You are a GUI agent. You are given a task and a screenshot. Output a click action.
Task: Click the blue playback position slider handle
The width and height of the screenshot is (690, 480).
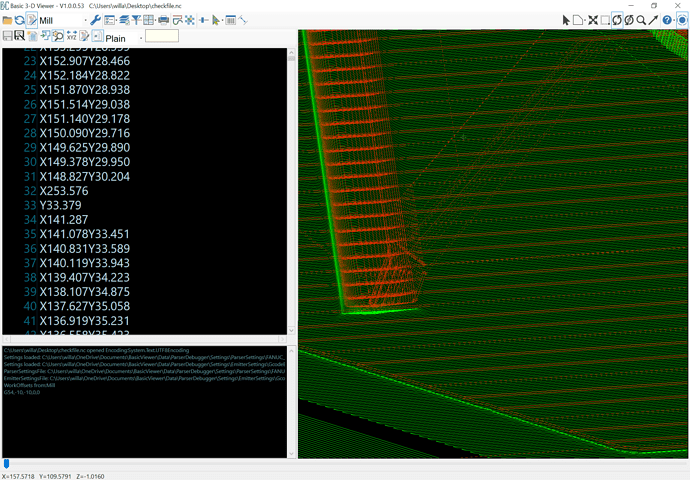[x=6, y=464]
